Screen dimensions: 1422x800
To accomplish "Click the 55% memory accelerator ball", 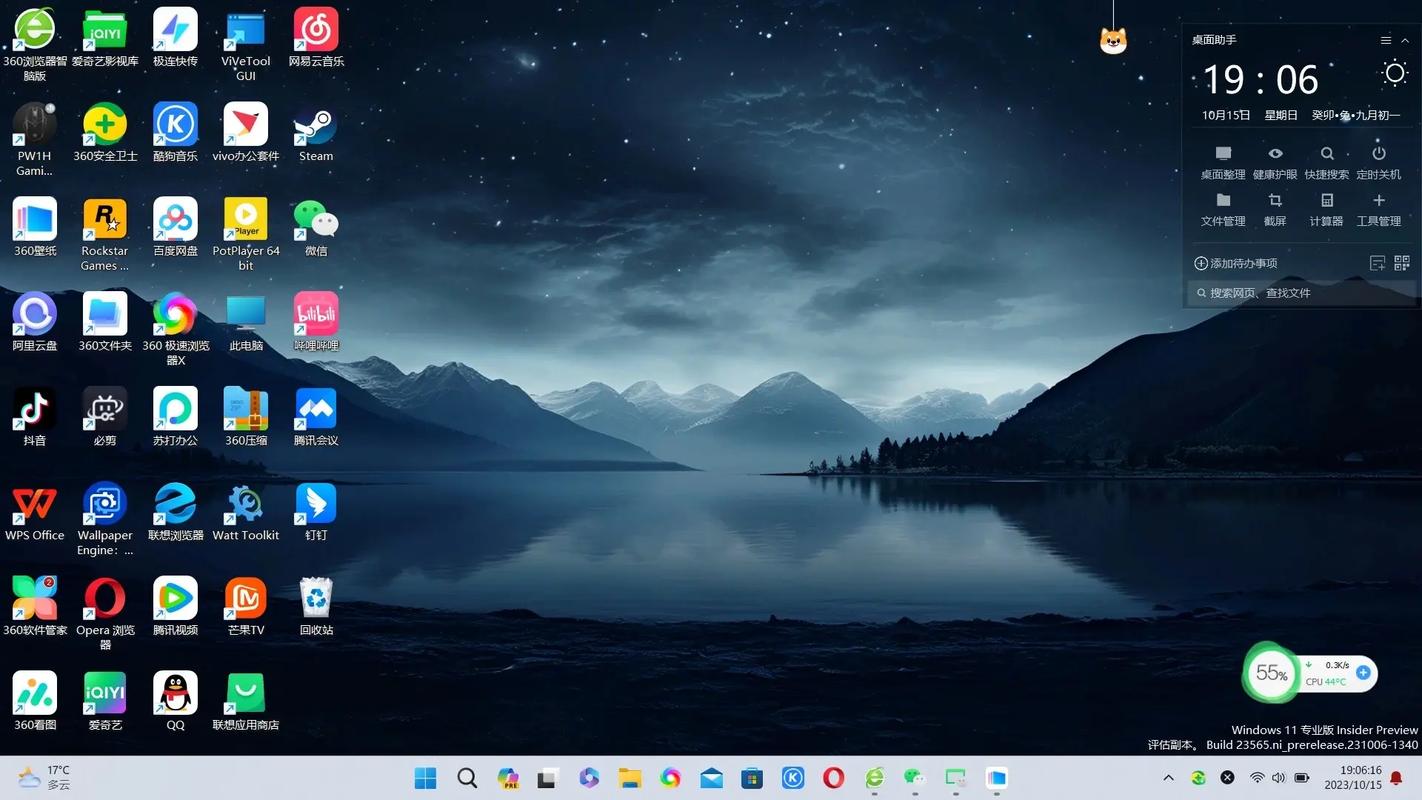I will (1271, 673).
